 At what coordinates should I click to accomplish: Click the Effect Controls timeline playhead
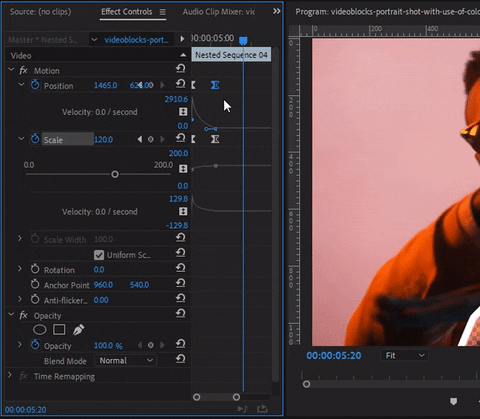coord(243,41)
